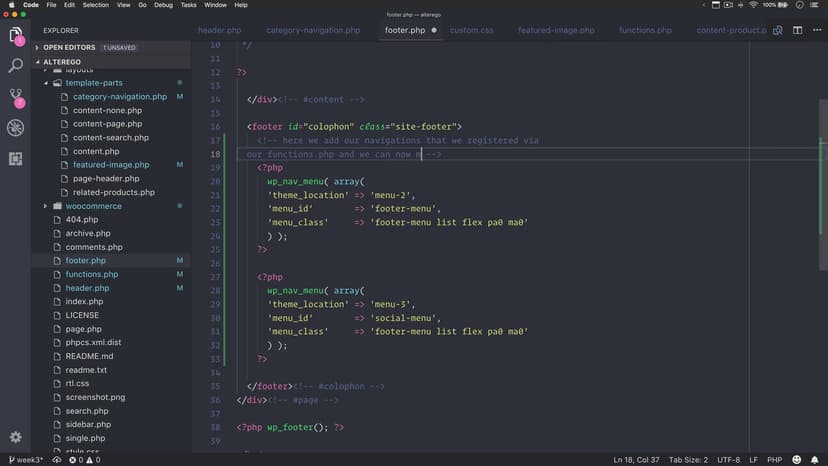Open the Explorer view in activity bar
This screenshot has width=828, height=466.
(x=16, y=37)
